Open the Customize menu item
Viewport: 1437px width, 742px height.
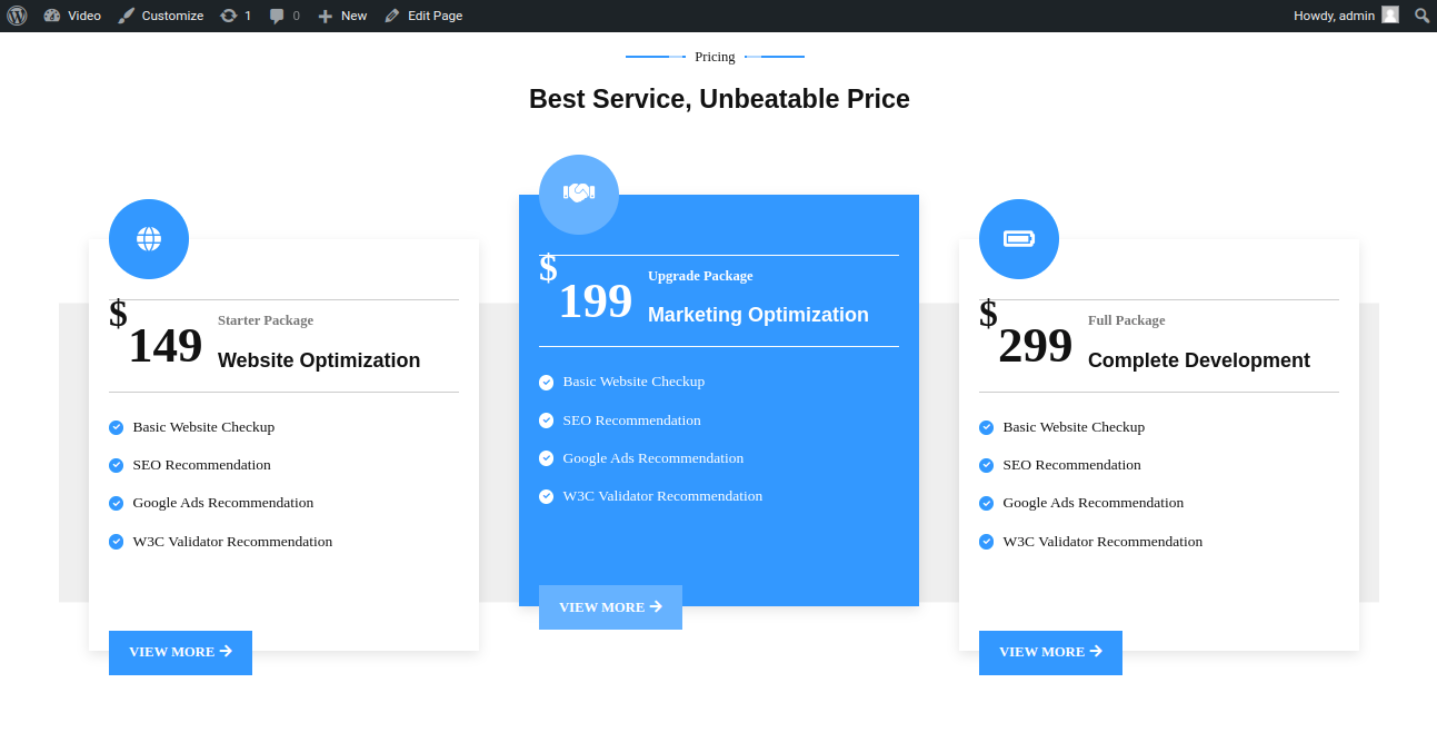coord(161,16)
